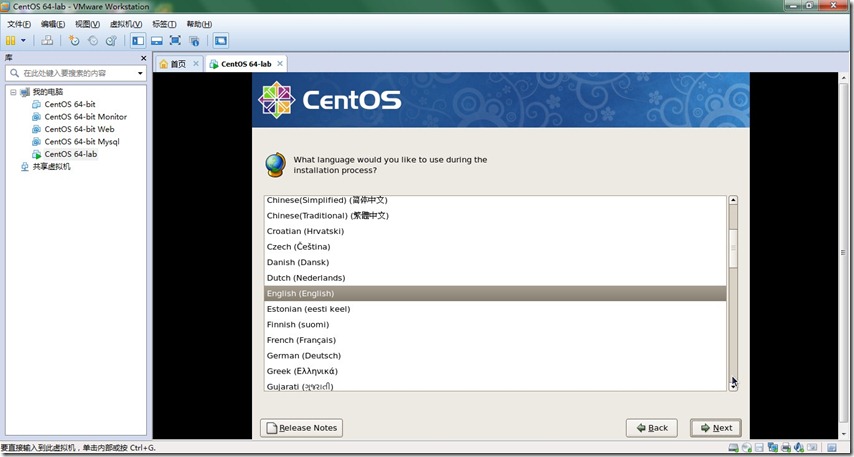Click language list scrollbar up arrow
The height and width of the screenshot is (457, 854).
click(x=733, y=200)
